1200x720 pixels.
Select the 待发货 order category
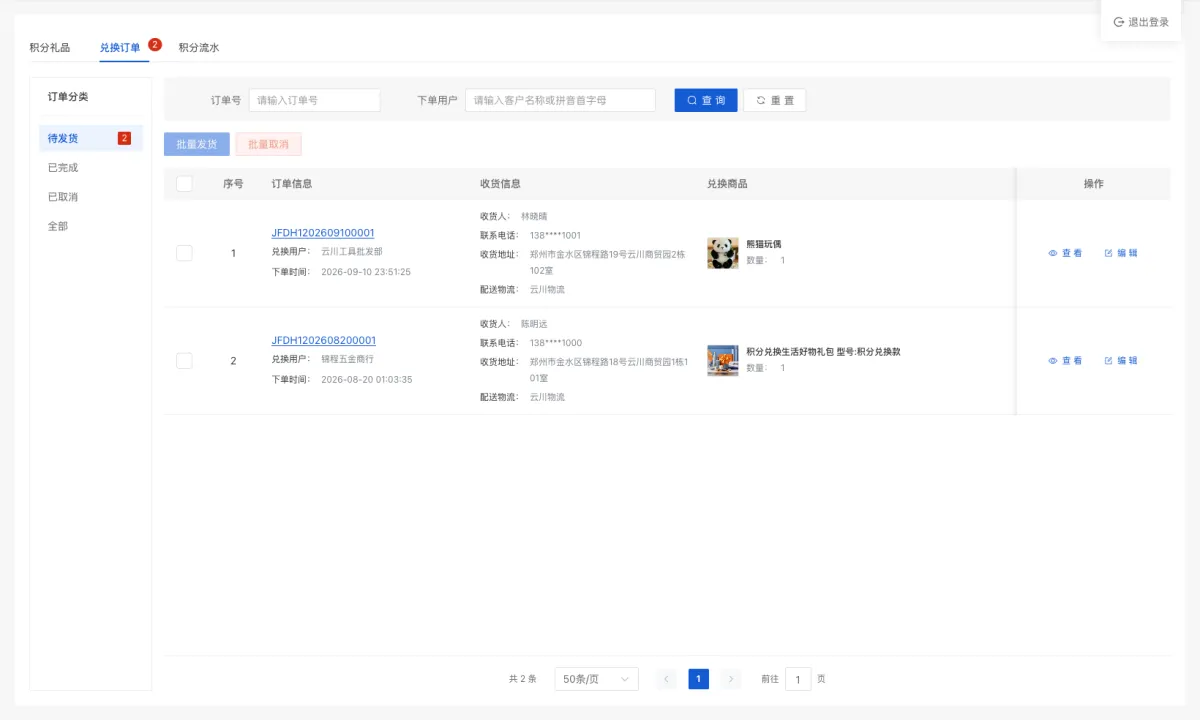tap(91, 138)
